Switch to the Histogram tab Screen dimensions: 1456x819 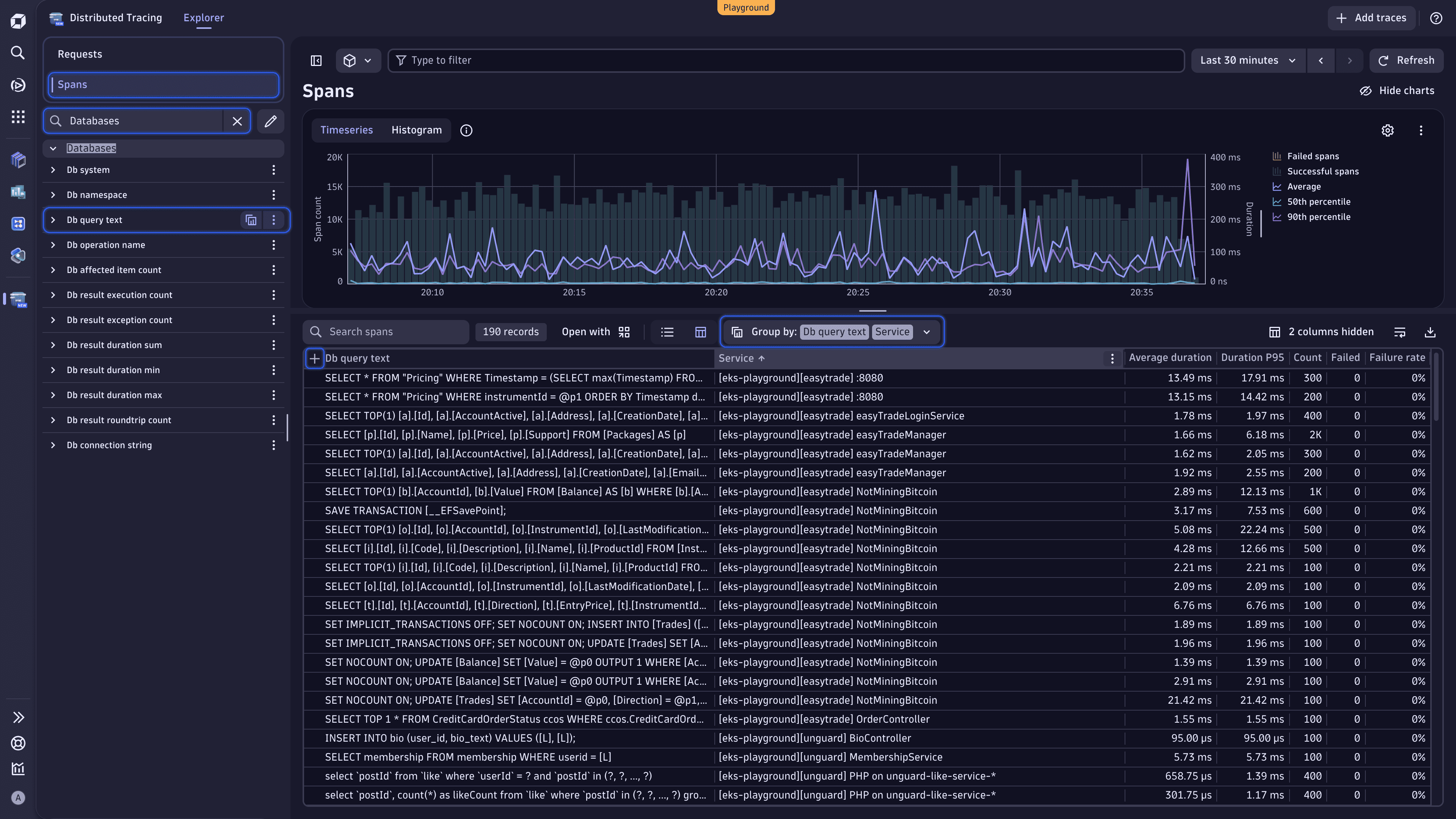click(417, 130)
